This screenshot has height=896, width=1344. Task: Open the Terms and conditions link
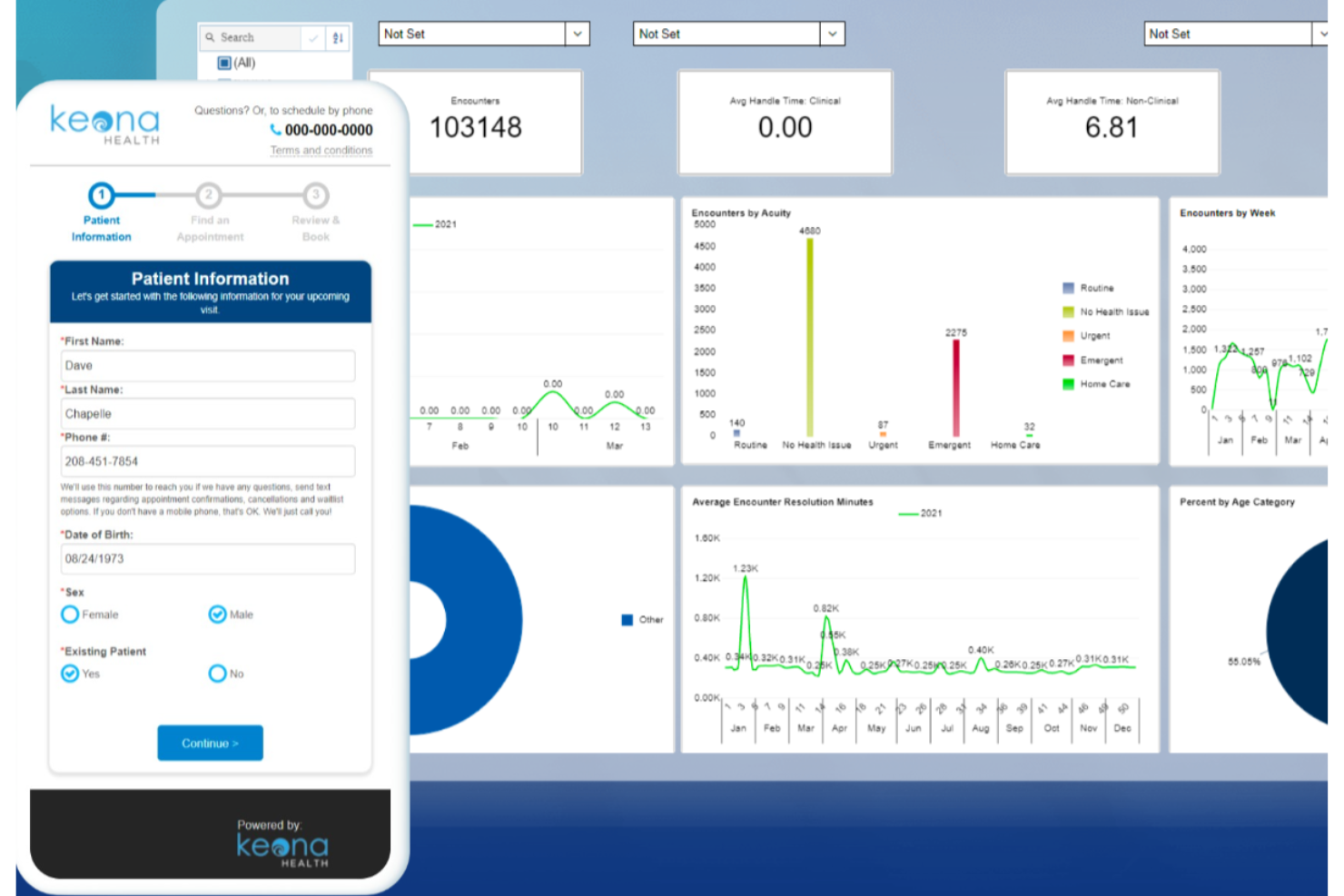coord(321,150)
